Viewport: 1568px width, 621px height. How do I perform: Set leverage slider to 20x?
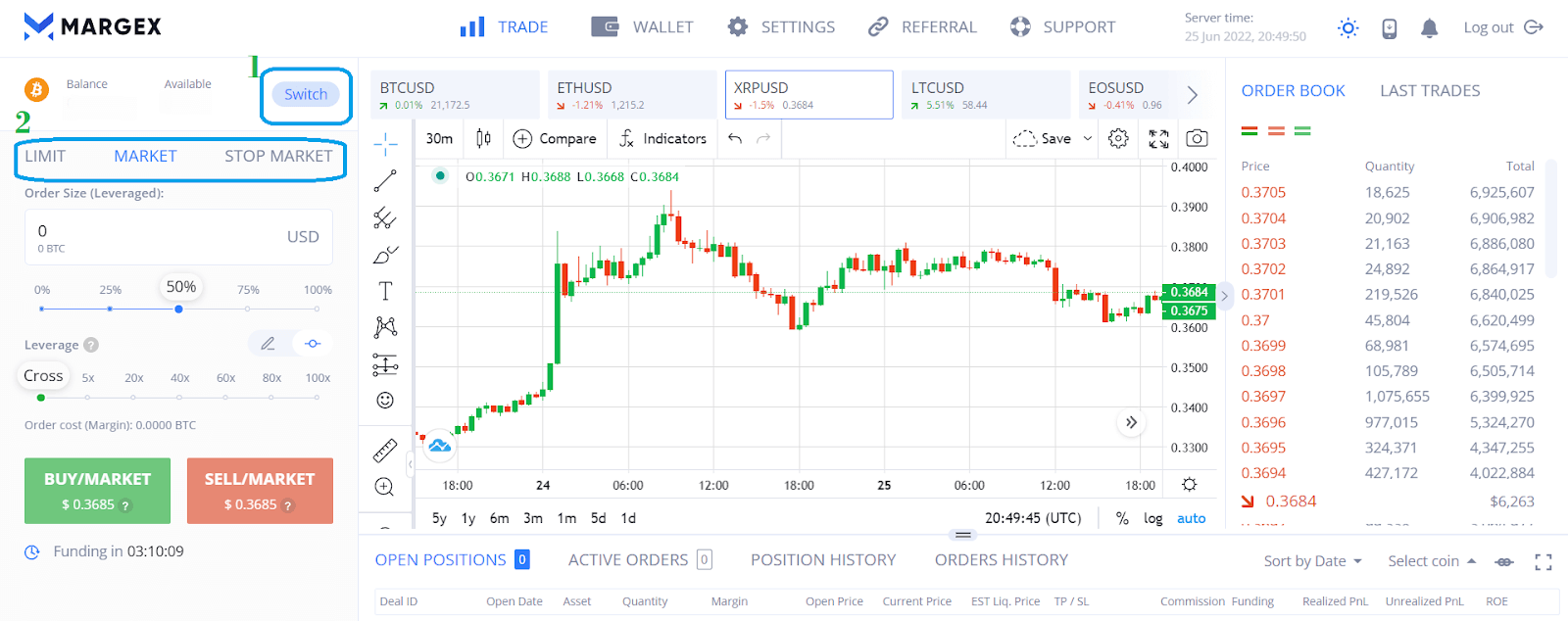click(133, 397)
